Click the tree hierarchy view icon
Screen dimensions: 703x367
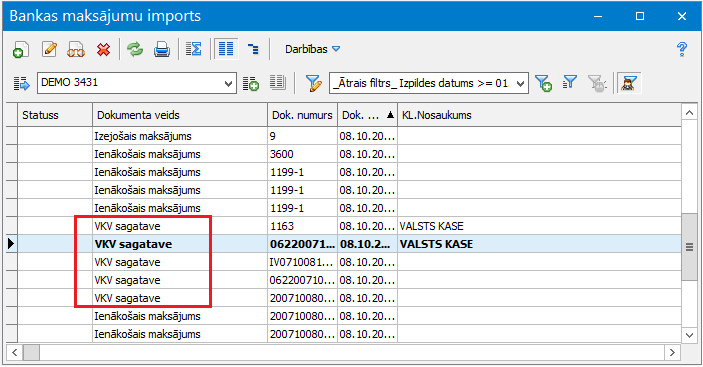coord(253,49)
